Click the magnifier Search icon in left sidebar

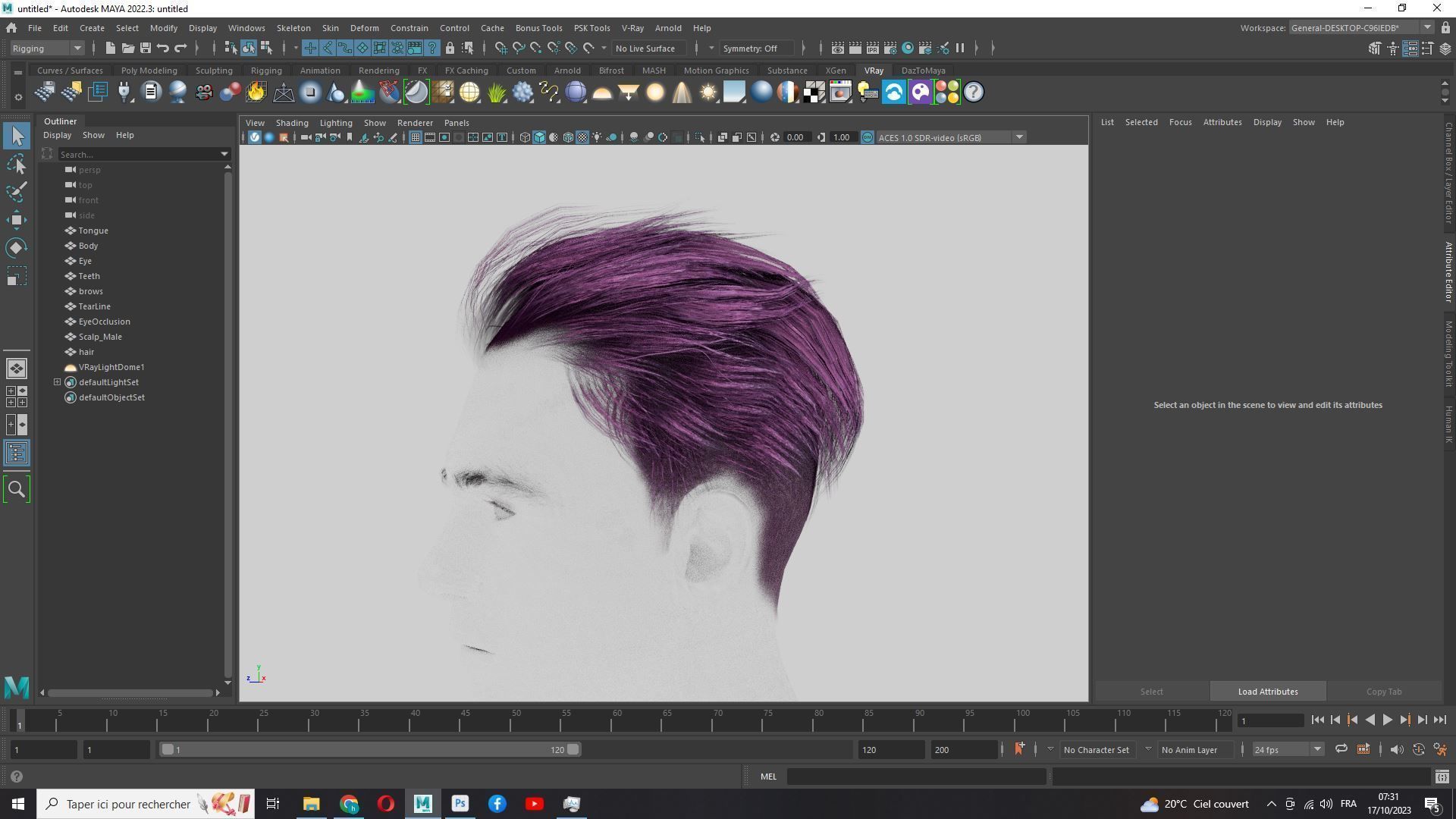17,490
